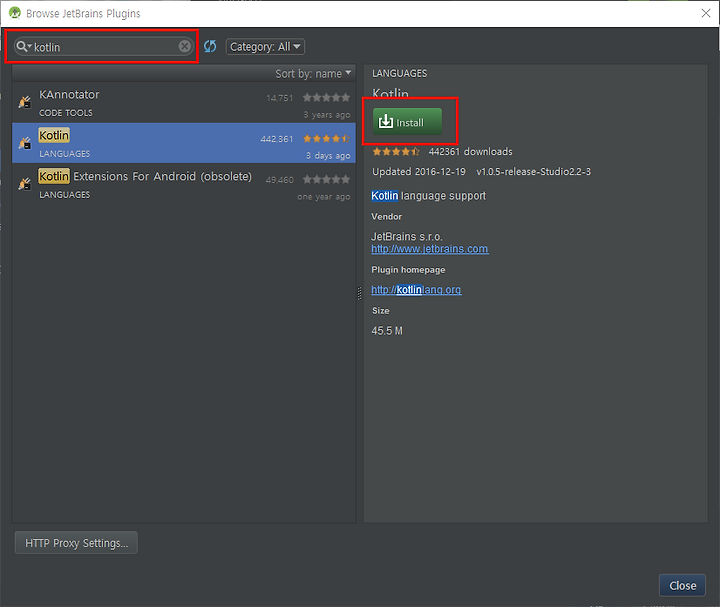Click the CODE TOOLS category label

coord(66,113)
